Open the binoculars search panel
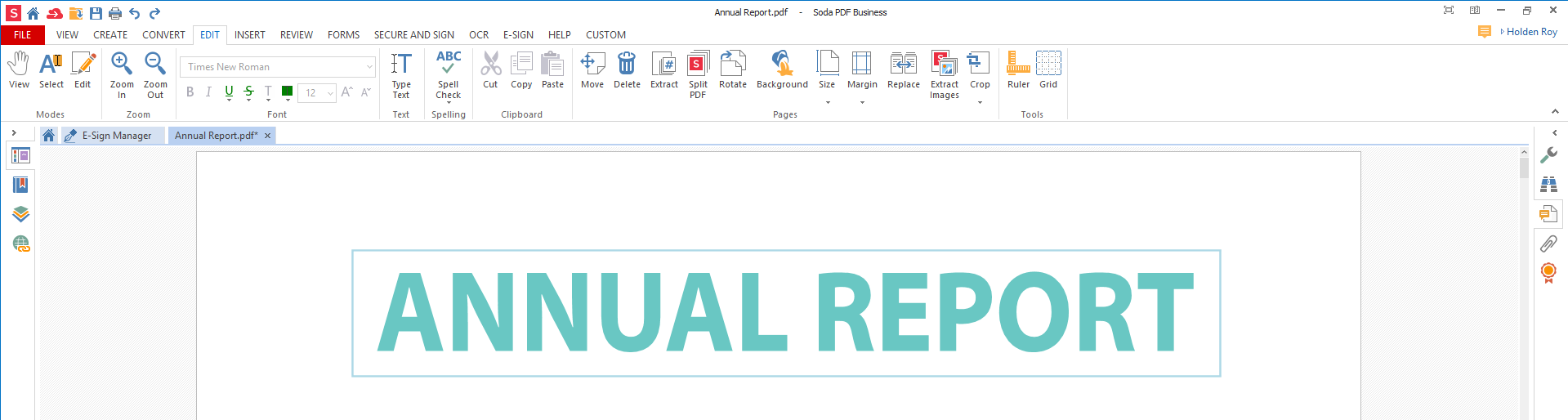 coord(1548,185)
